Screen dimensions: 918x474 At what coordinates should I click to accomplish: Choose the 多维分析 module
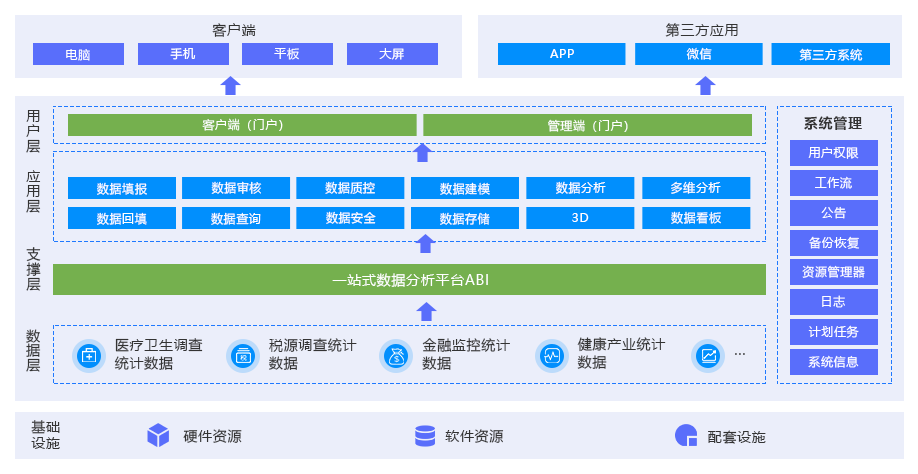696,188
